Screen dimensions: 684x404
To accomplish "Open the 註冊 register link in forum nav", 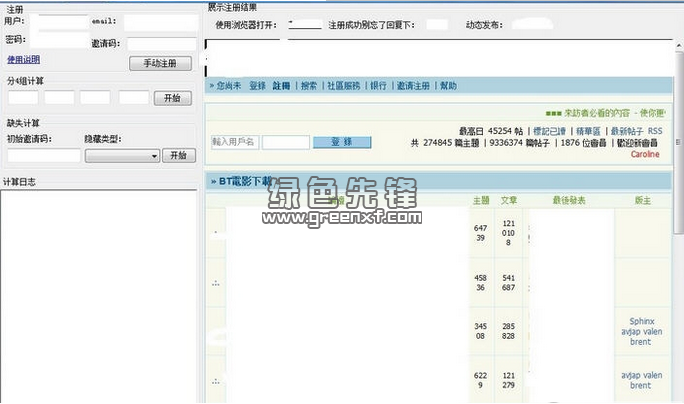I will (x=281, y=86).
